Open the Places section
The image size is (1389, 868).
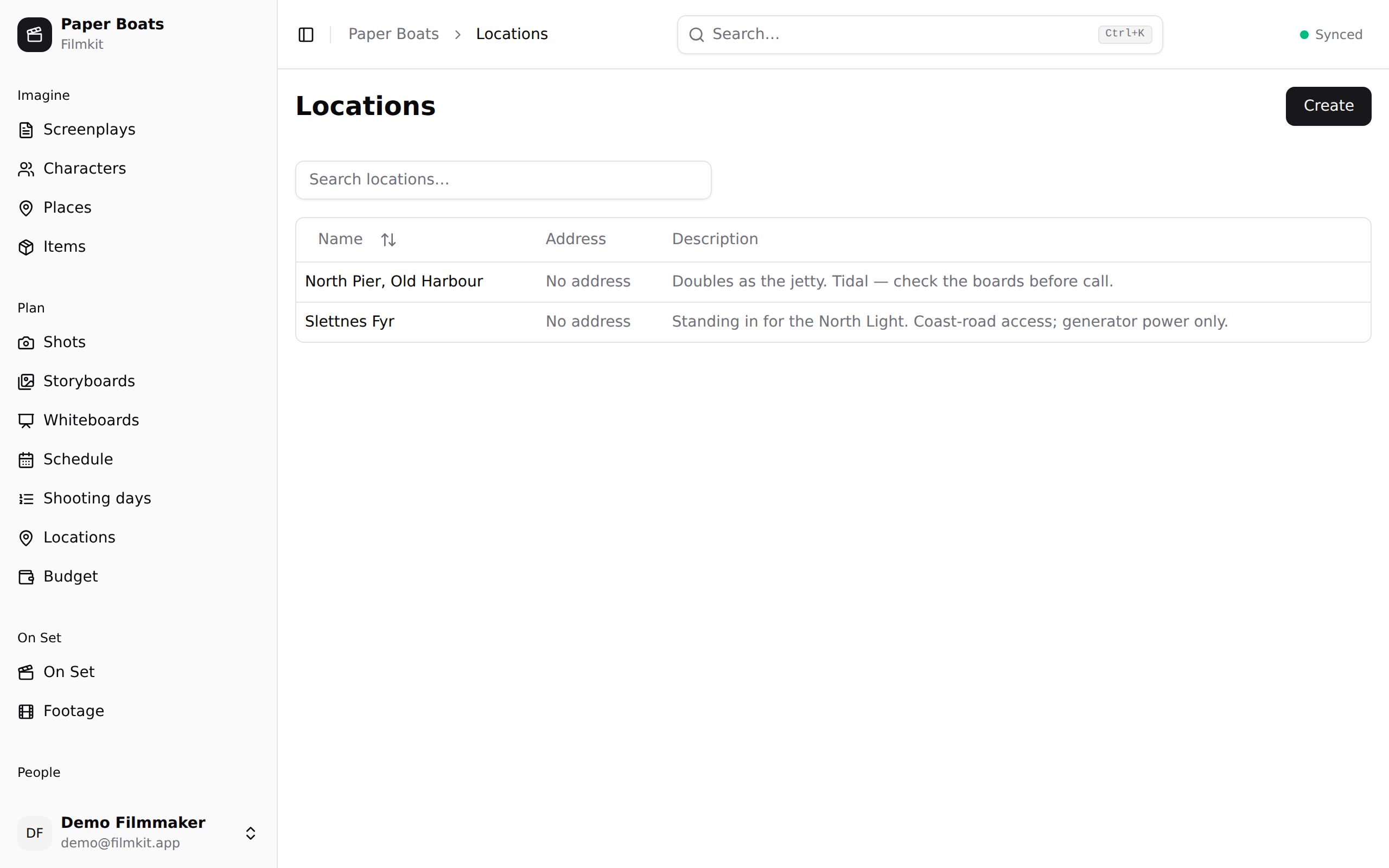coord(138,208)
